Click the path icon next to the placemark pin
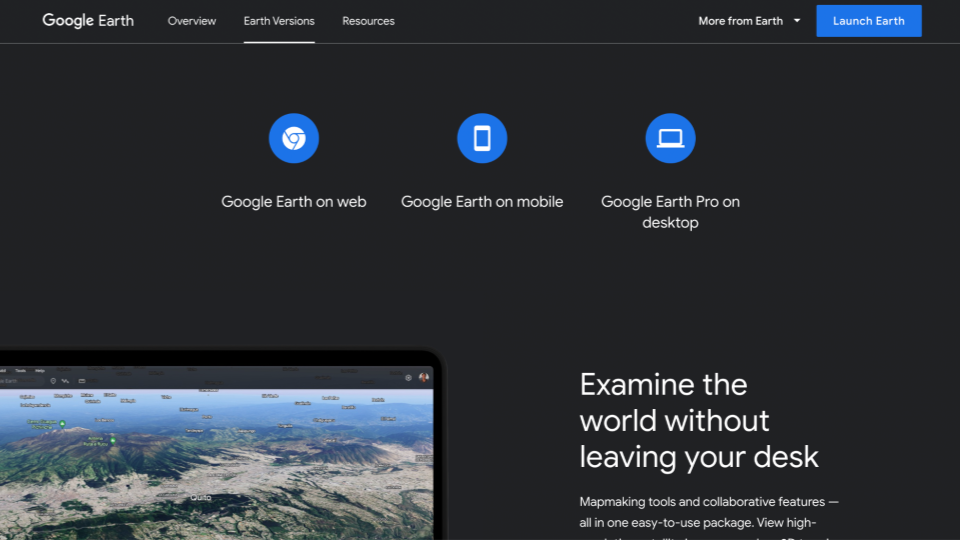960x540 pixels. [66, 380]
